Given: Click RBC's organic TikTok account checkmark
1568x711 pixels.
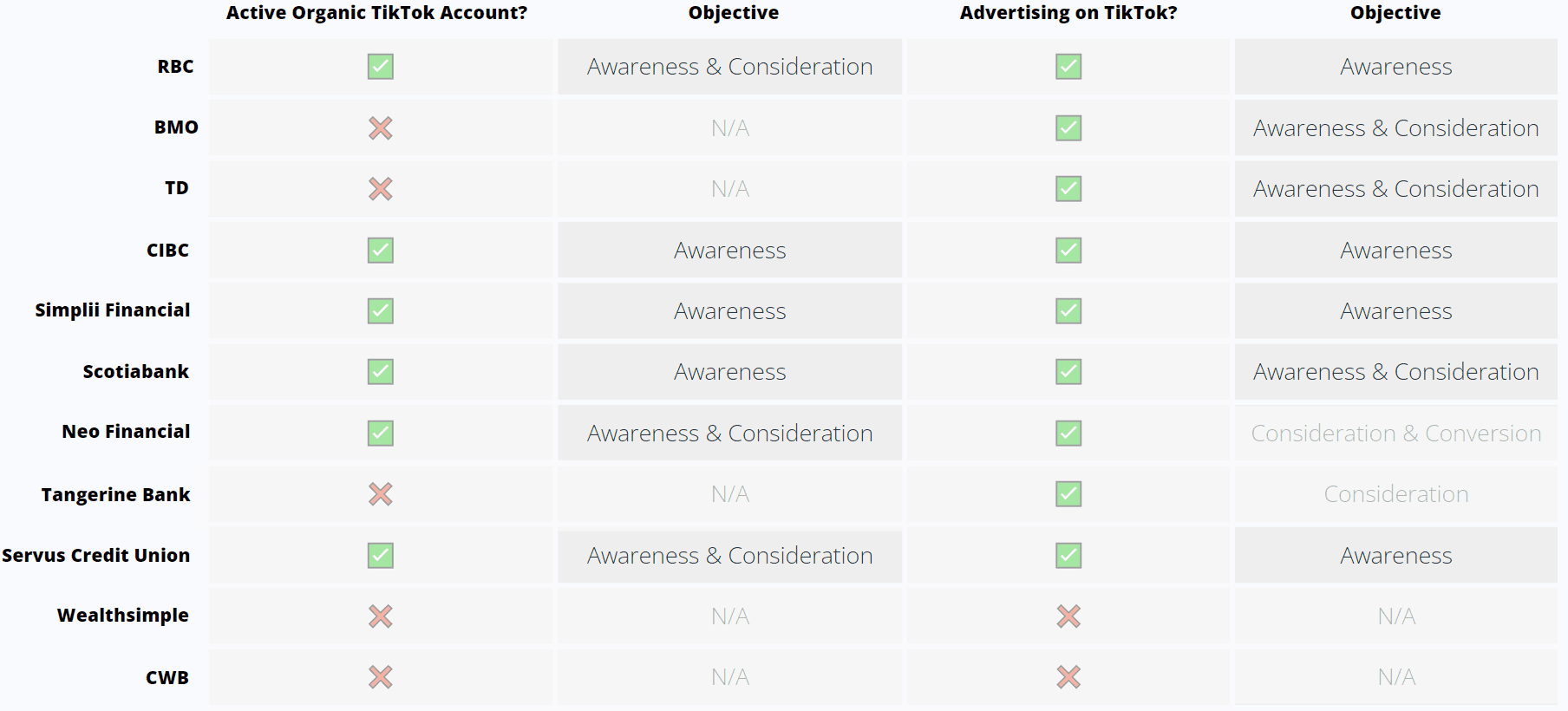Looking at the screenshot, I should 380,67.
